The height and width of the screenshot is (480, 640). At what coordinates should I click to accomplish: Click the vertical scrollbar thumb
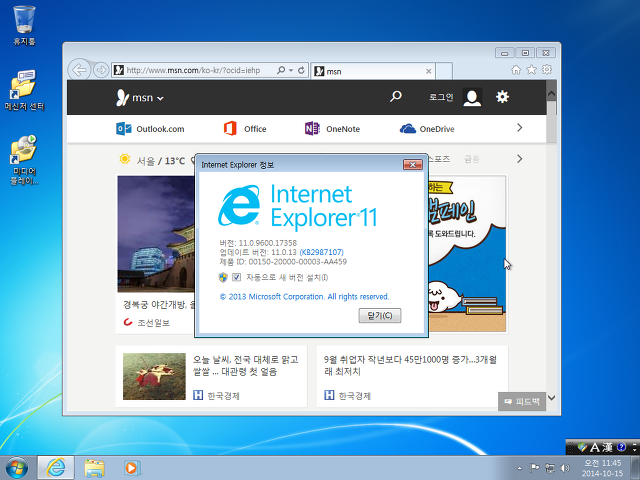(551, 122)
